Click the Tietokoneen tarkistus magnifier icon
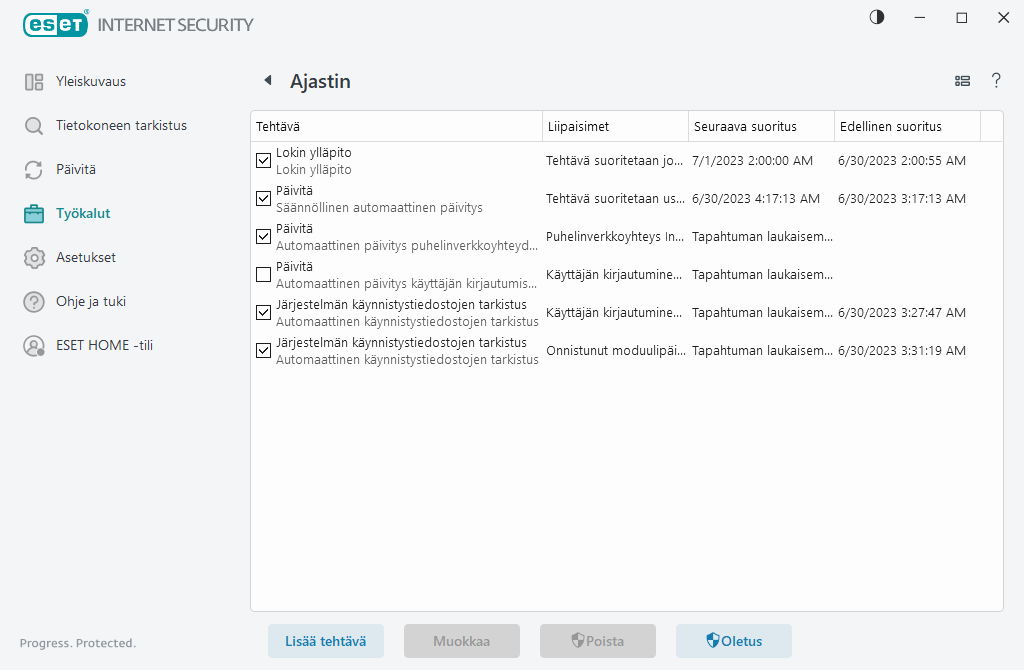This screenshot has width=1024, height=670. point(34,126)
